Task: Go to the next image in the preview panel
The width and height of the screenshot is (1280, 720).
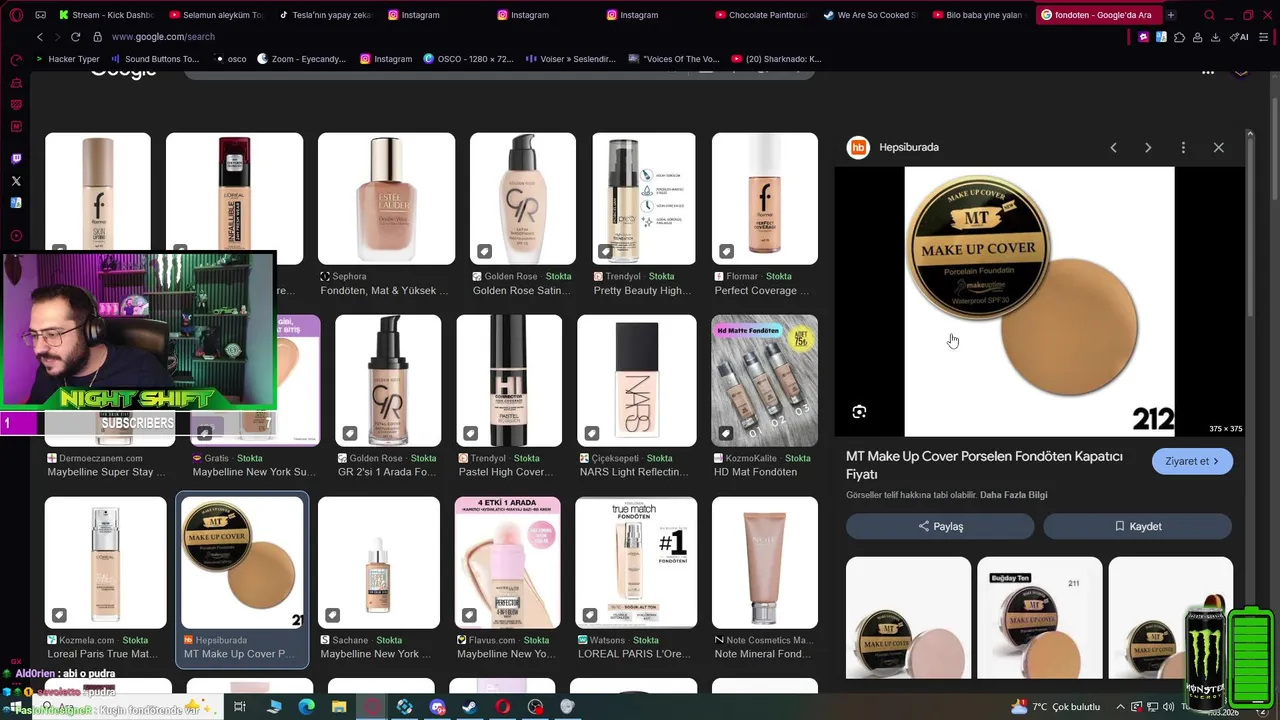Action: click(1148, 147)
